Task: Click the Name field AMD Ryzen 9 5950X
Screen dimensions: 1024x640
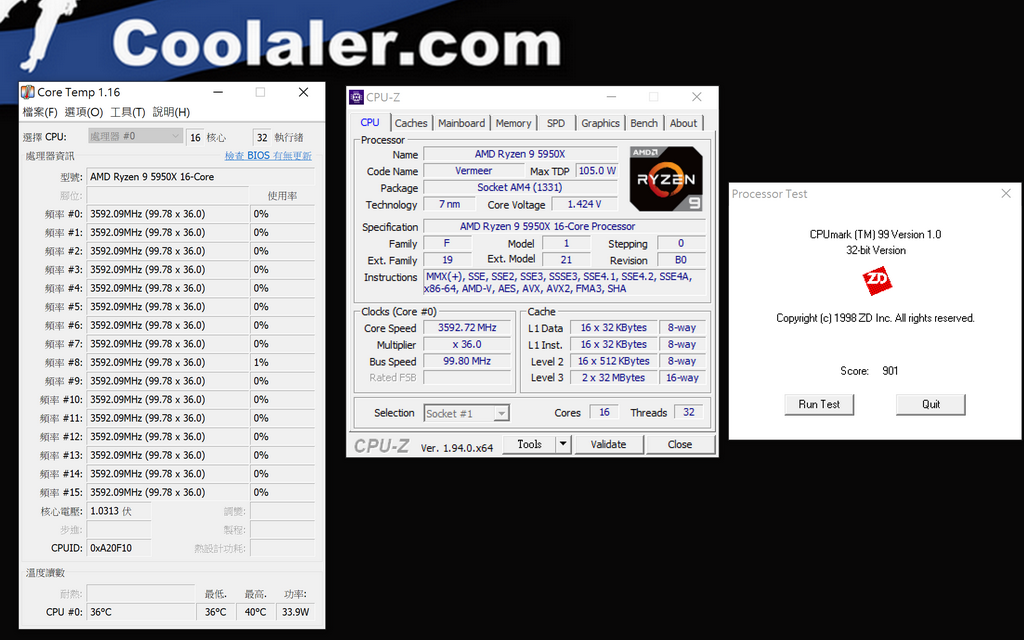Action: coord(520,154)
